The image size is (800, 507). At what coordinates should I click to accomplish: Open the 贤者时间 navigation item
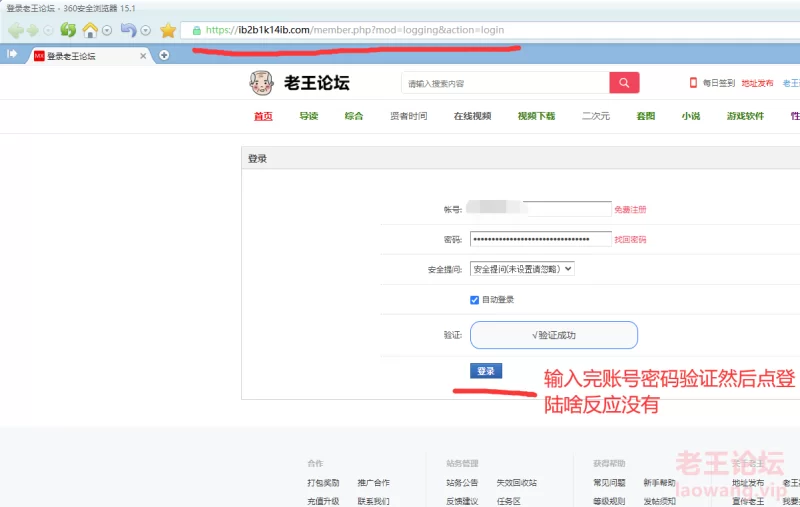(409, 116)
